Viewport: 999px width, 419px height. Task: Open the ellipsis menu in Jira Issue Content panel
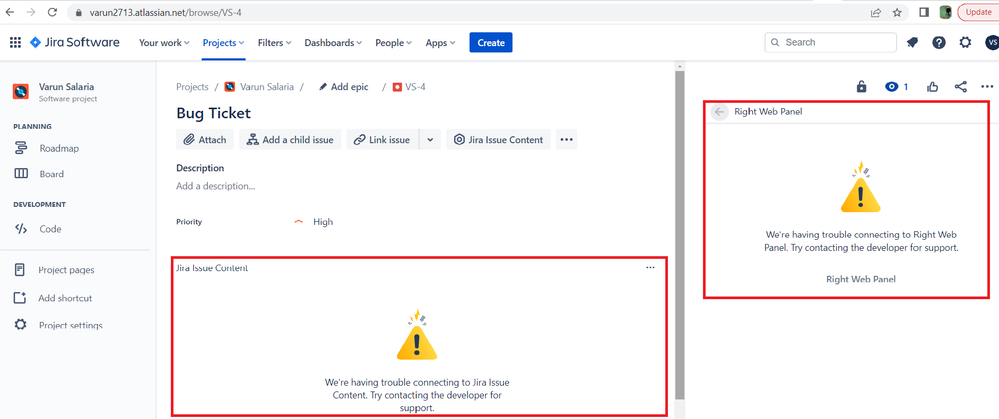point(650,267)
